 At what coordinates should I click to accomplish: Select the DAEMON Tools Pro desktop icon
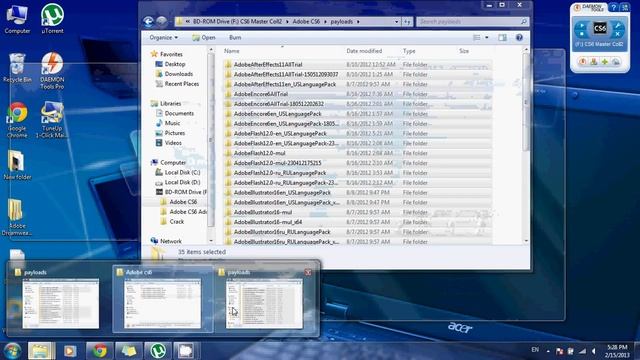click(52, 70)
